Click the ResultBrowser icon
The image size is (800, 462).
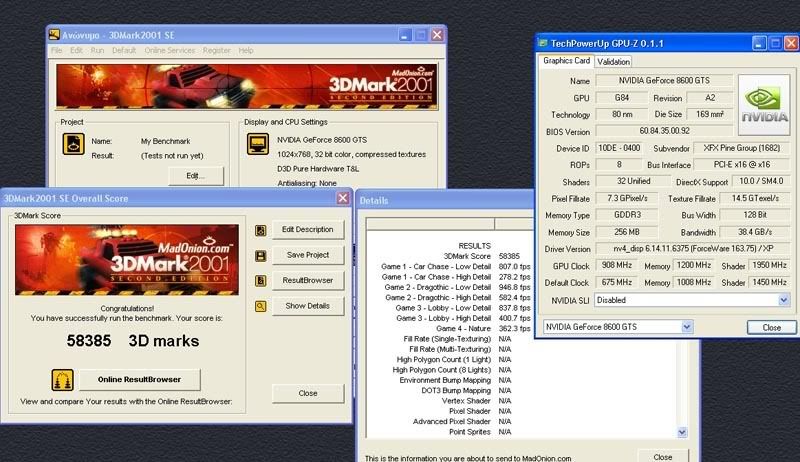pyautogui.click(x=260, y=280)
